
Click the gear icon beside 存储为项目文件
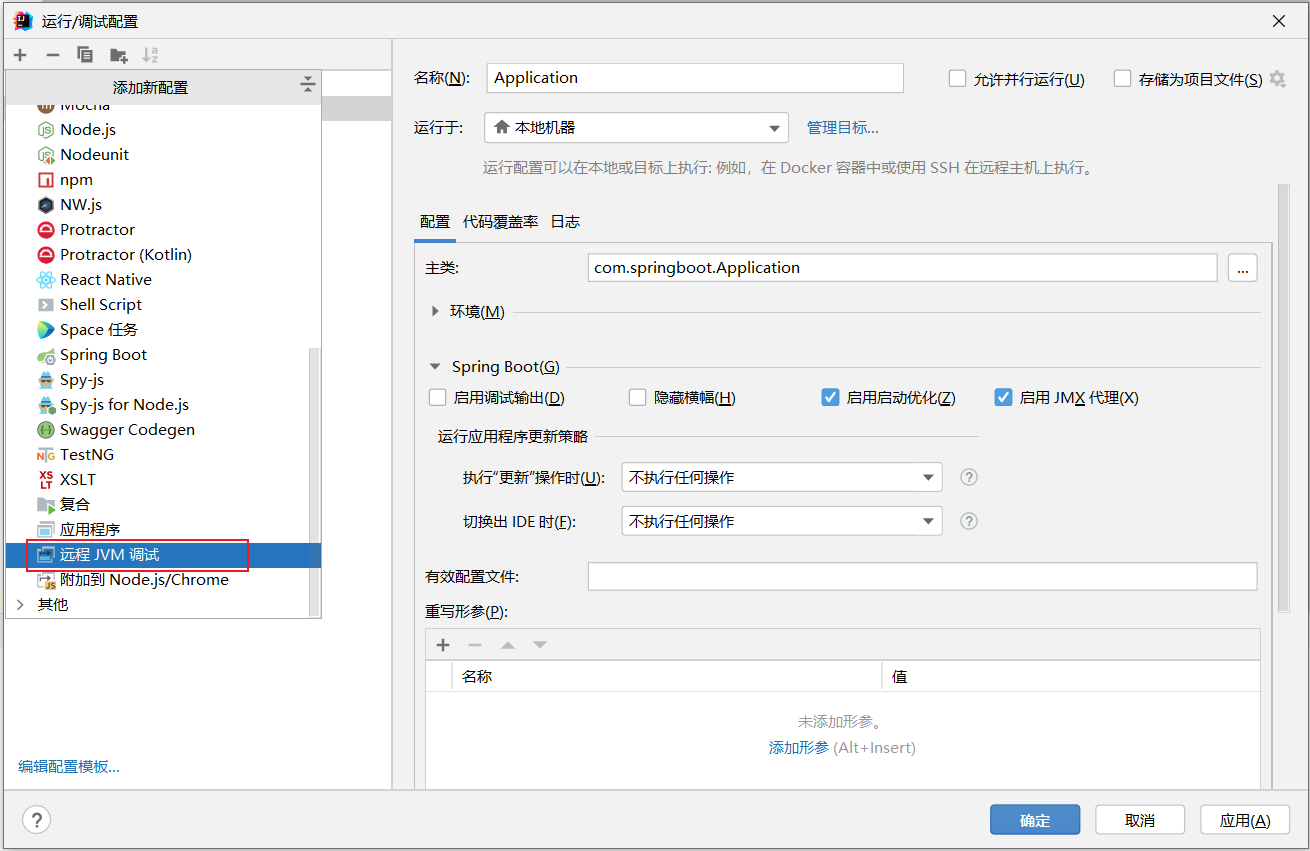pyautogui.click(x=1277, y=79)
